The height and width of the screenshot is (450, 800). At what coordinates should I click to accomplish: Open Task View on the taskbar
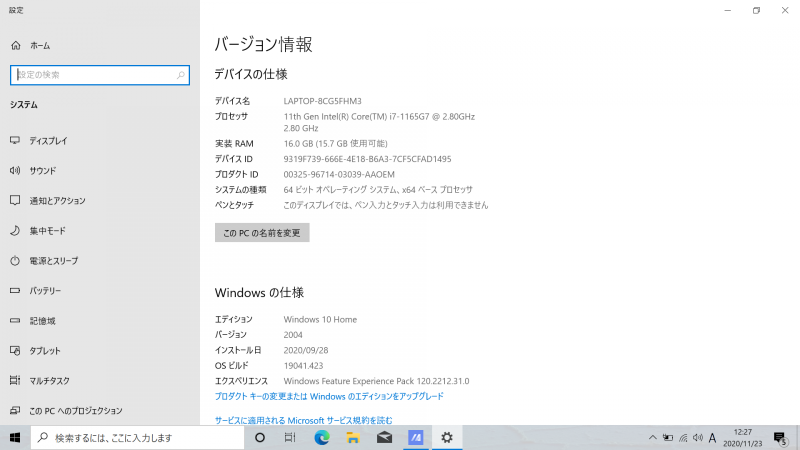(290, 438)
